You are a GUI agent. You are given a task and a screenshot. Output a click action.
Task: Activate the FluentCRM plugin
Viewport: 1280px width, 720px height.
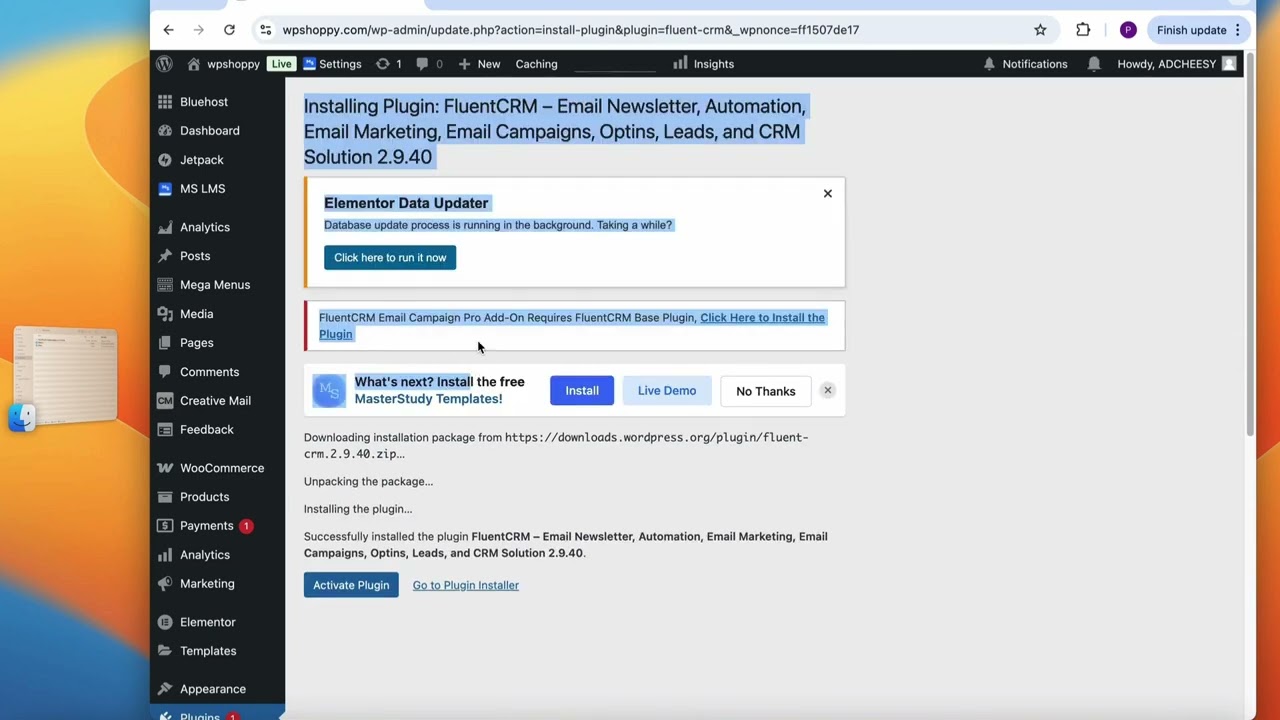pyautogui.click(x=351, y=585)
